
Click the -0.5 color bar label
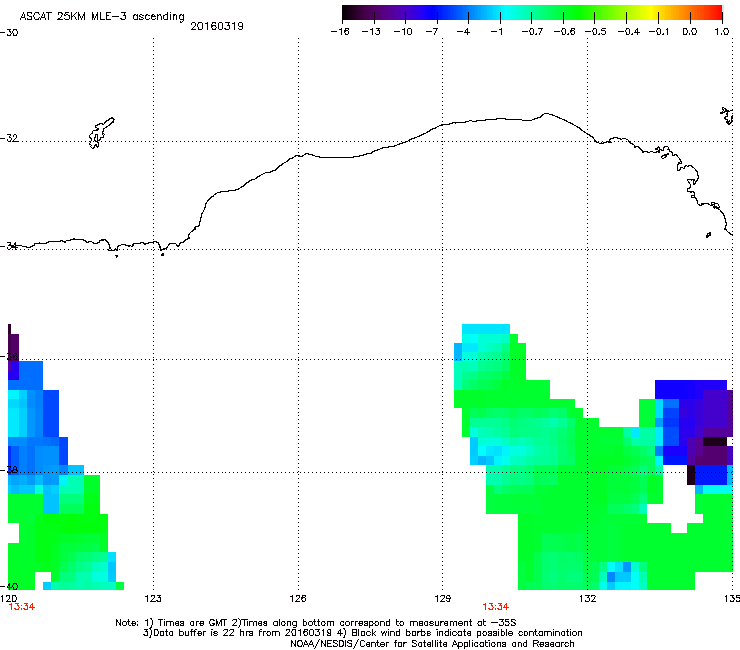tap(596, 32)
